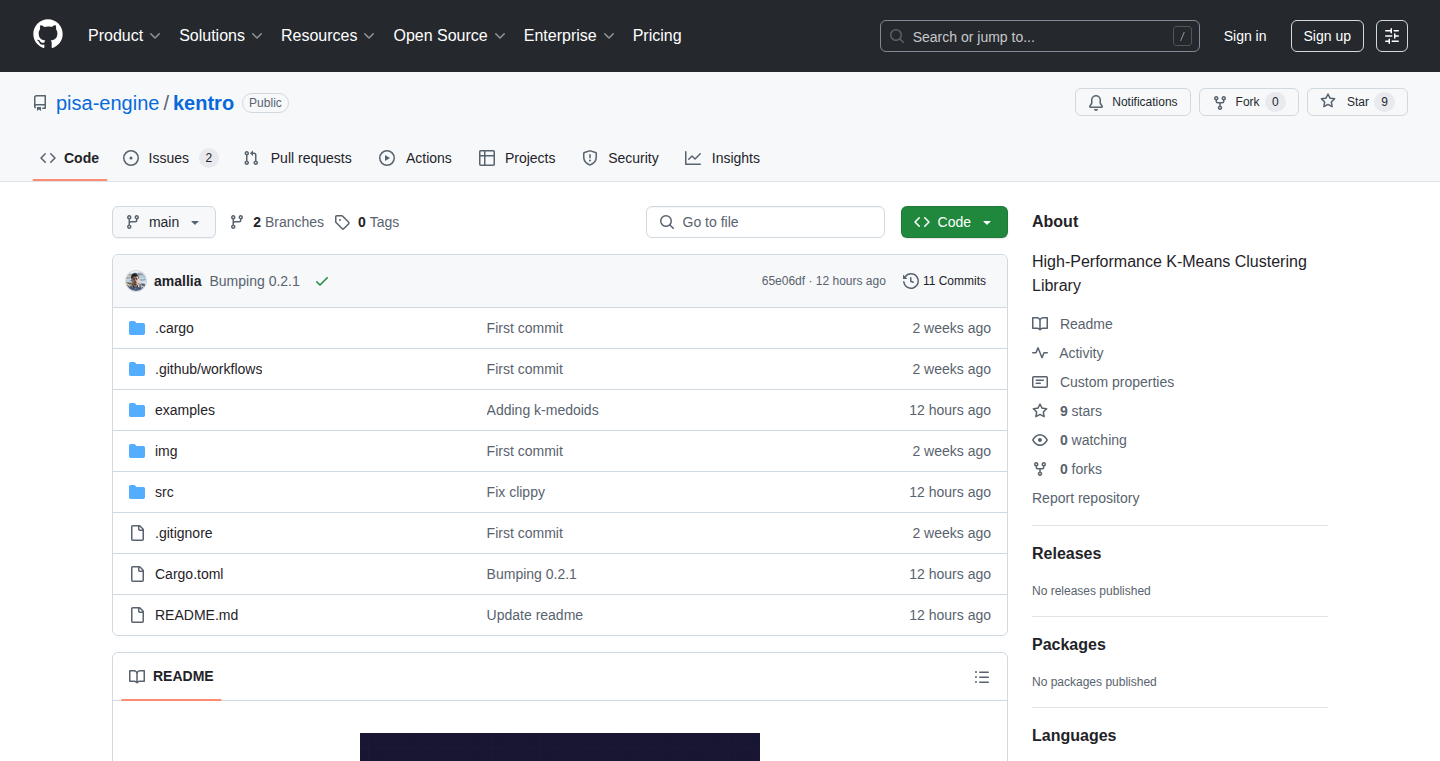Open the accessibility settings icon in header
Image resolution: width=1440 pixels, height=761 pixels.
pos(1392,36)
